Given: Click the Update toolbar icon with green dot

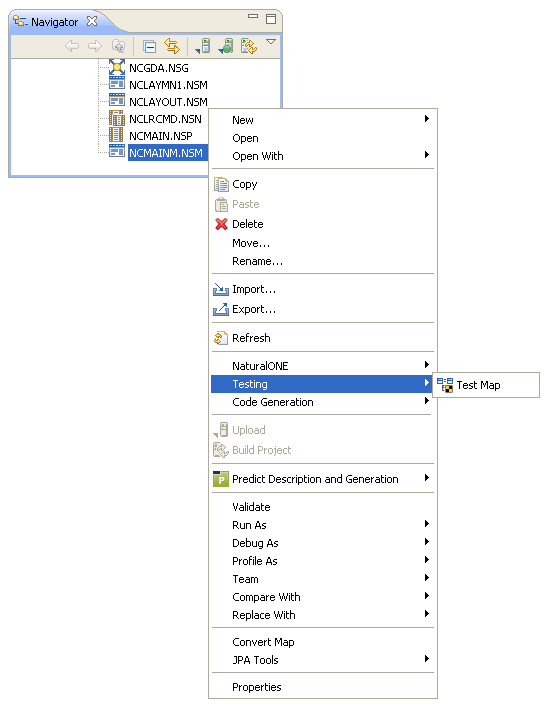Looking at the screenshot, I should pos(226,46).
